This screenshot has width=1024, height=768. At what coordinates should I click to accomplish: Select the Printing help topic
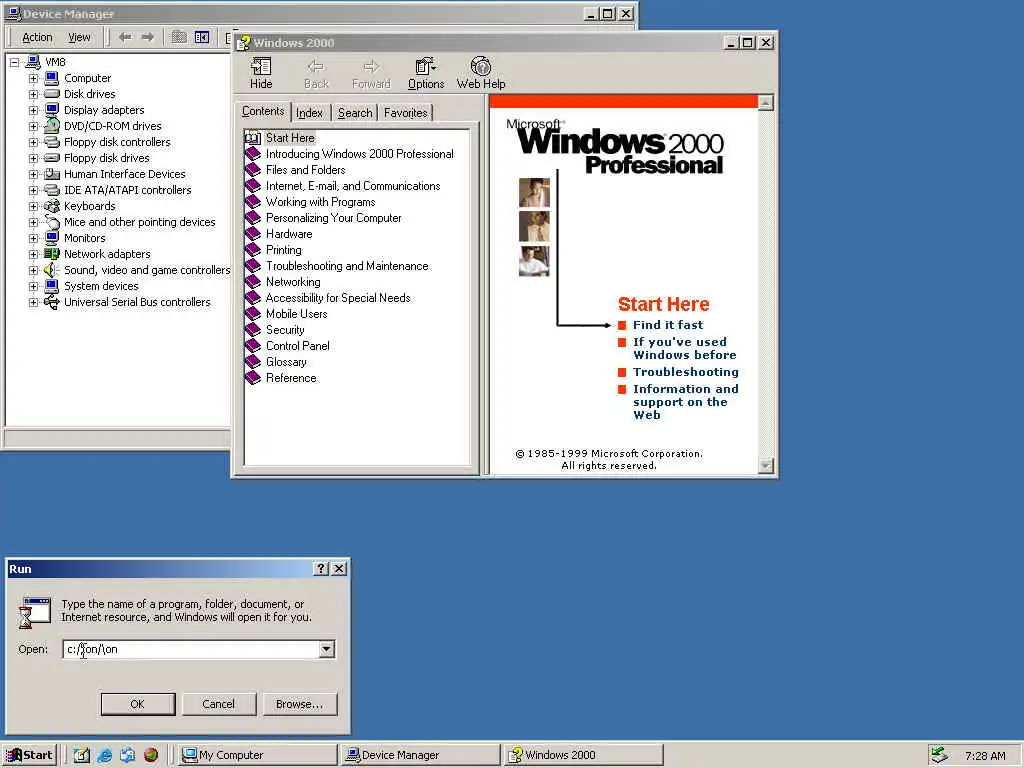coord(283,250)
